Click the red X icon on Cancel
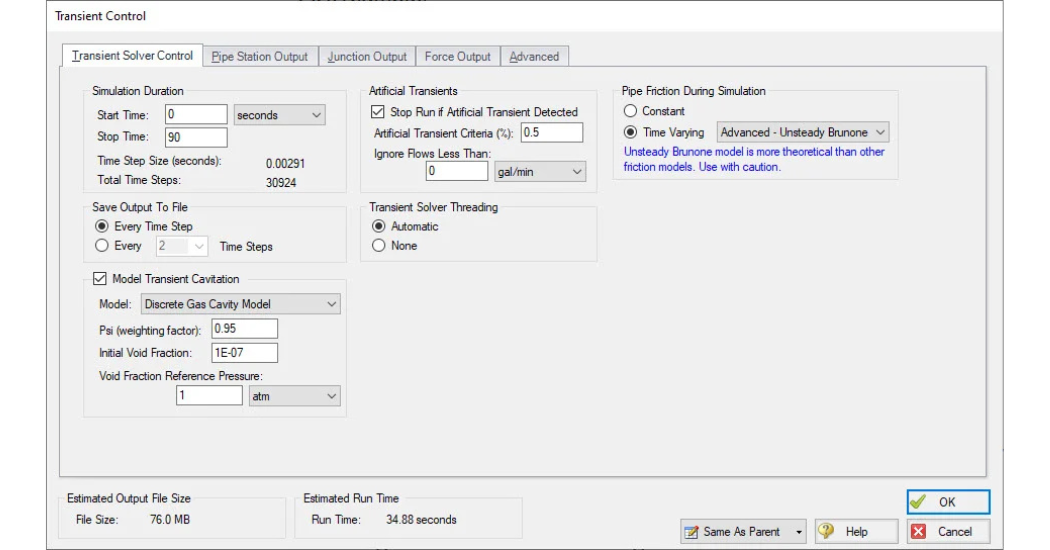Image resolution: width=1050 pixels, height=550 pixels. [x=919, y=531]
